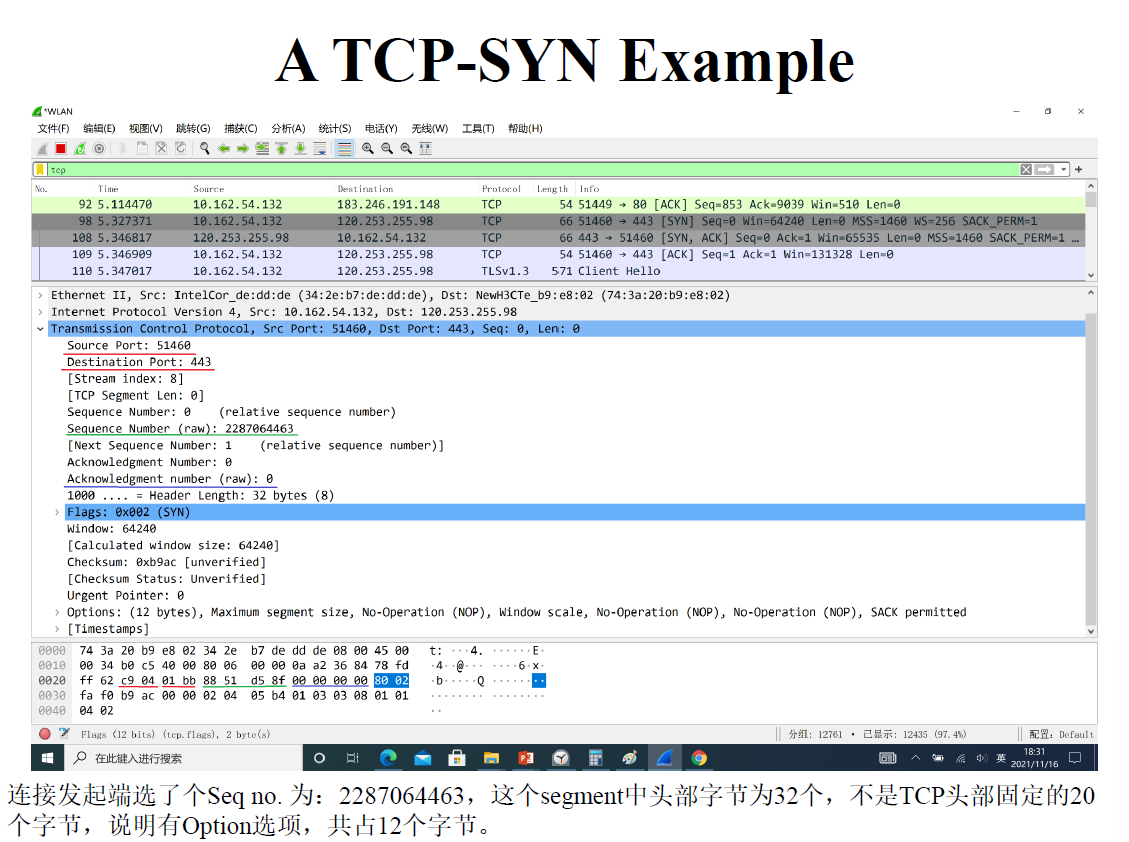Open the 分析(A) menu
Screen dimensions: 1129x842
tap(288, 128)
